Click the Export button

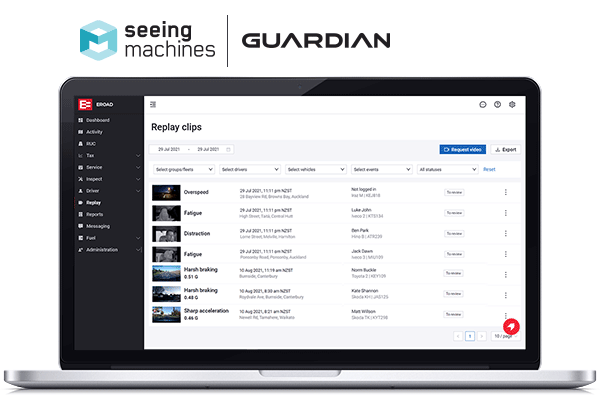click(x=505, y=149)
